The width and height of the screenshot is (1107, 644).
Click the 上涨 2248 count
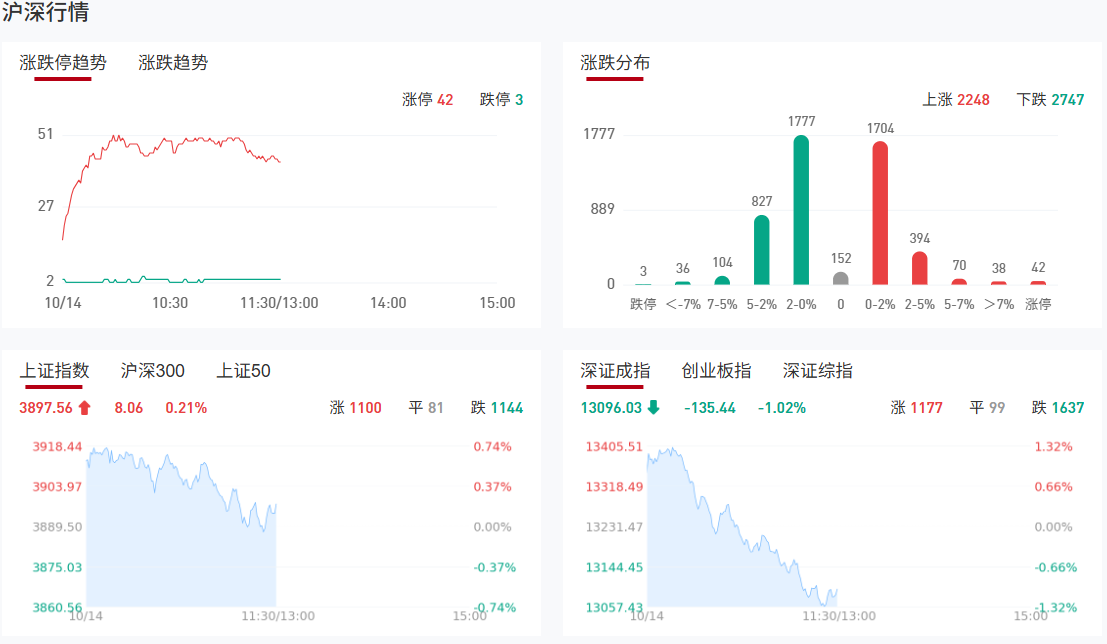click(x=956, y=100)
